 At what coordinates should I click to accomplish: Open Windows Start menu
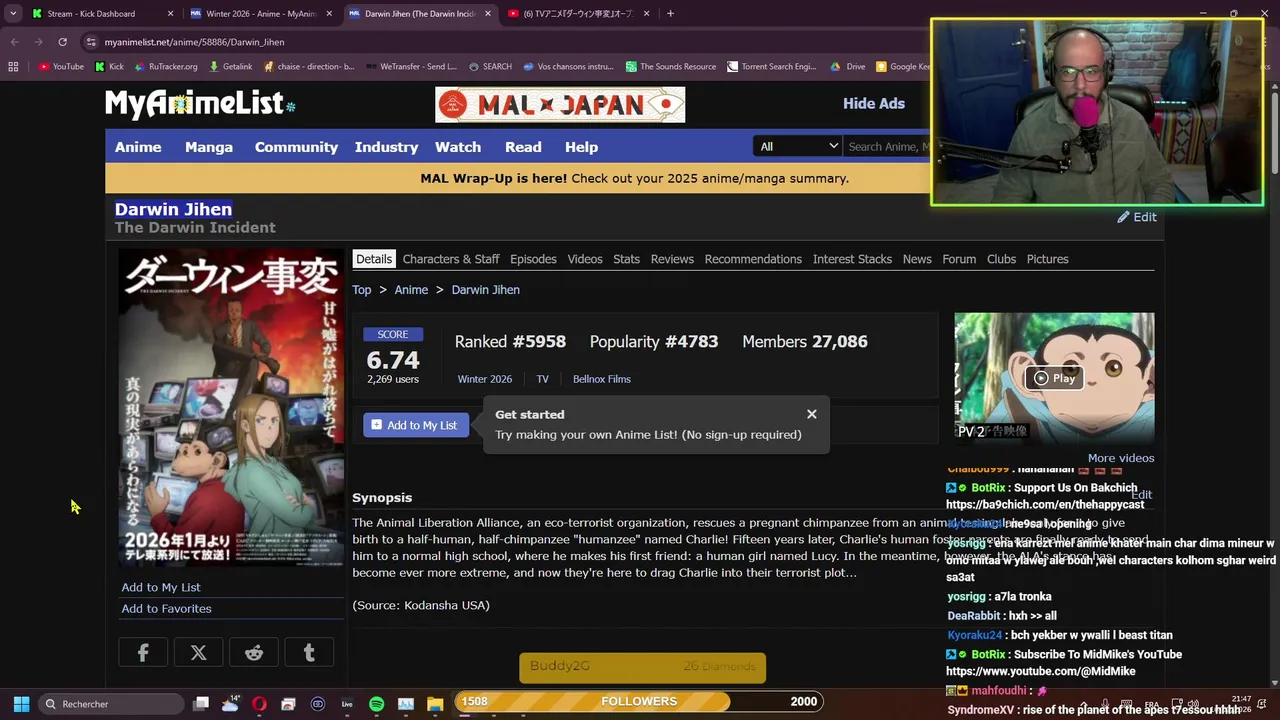[x=21, y=704]
